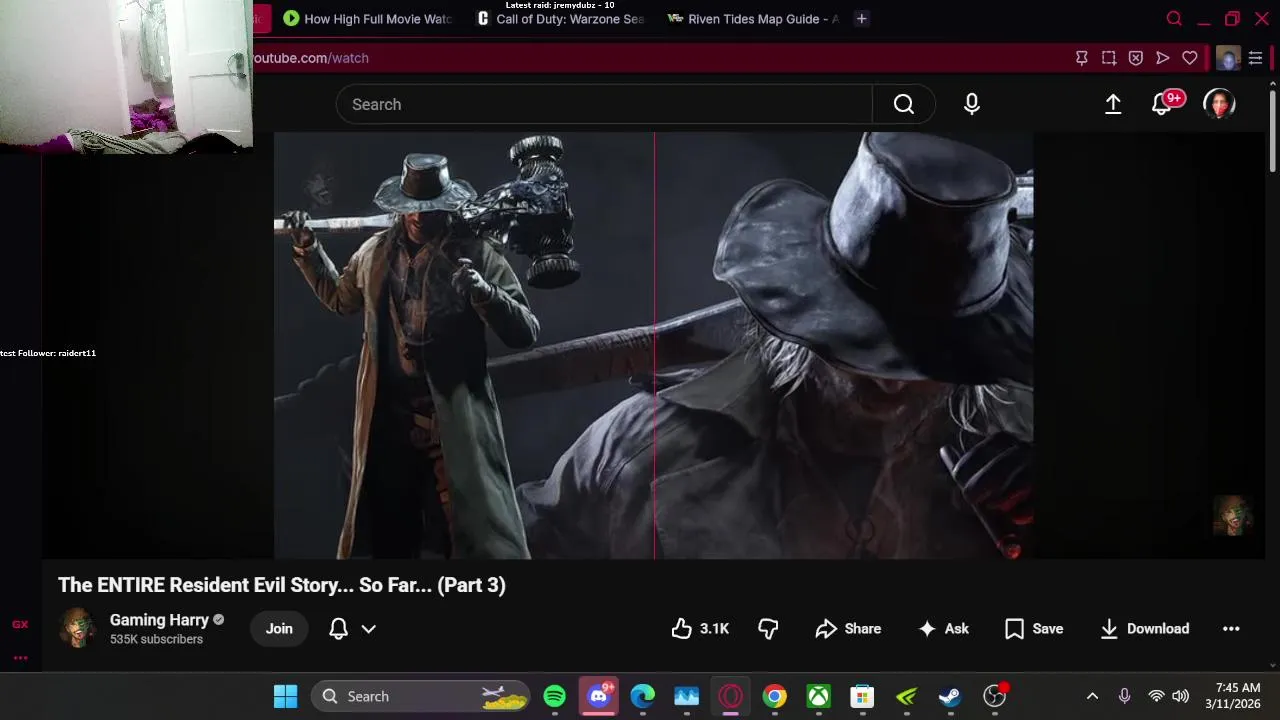The width and height of the screenshot is (1280, 720).
Task: Click the Share button
Action: pos(848,628)
